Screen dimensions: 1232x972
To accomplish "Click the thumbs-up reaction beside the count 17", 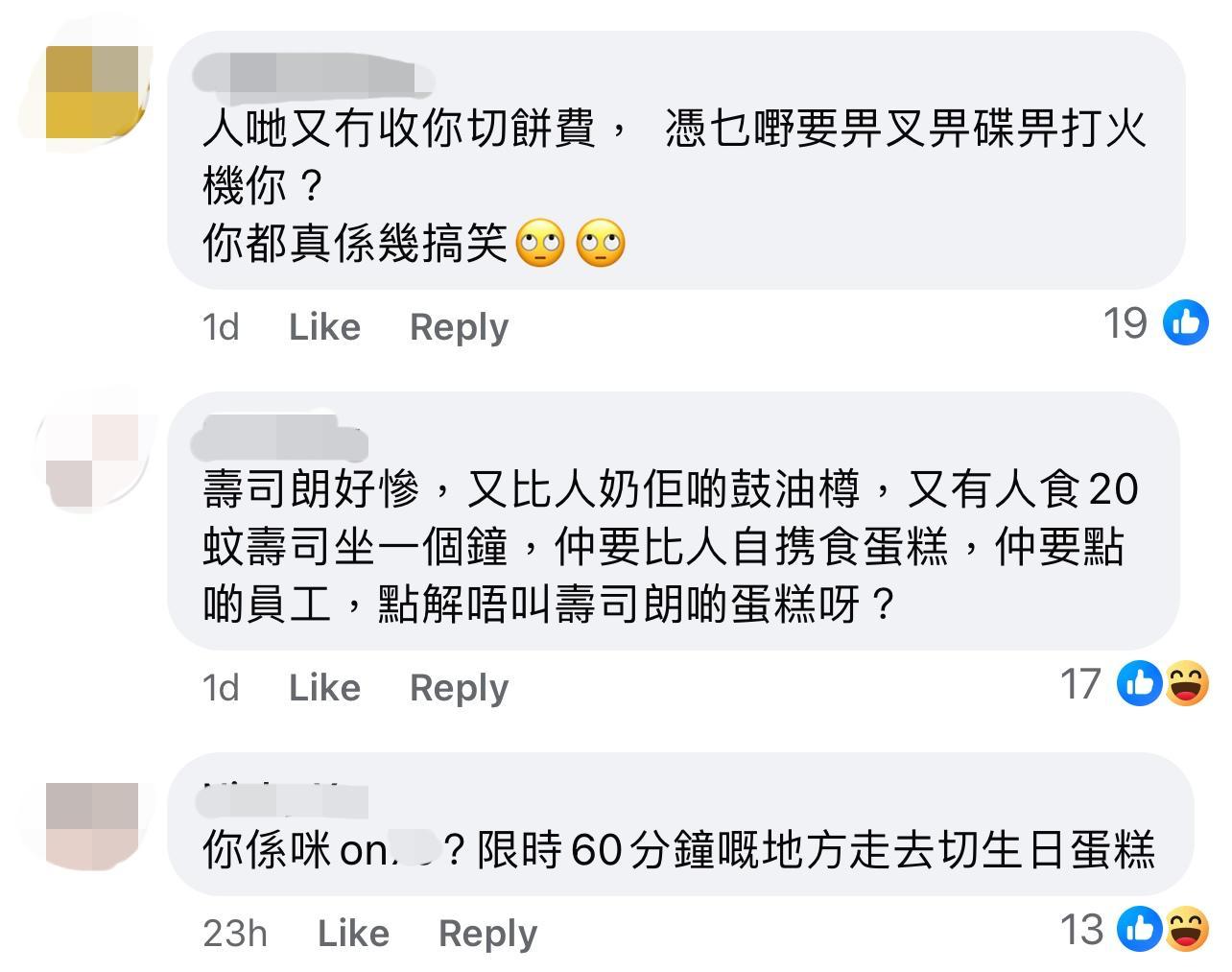I will pyautogui.click(x=1140, y=685).
